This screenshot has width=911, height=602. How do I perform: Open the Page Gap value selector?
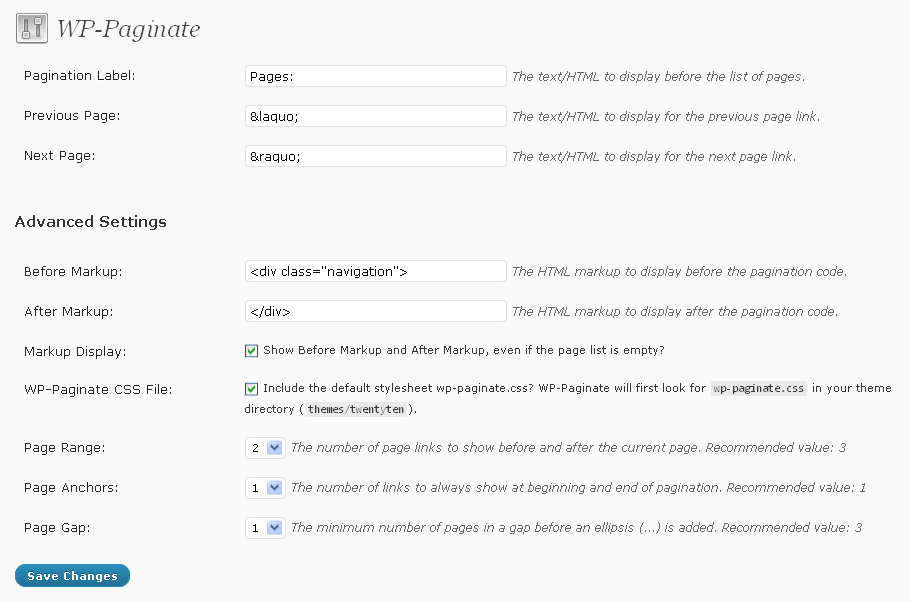[265, 528]
